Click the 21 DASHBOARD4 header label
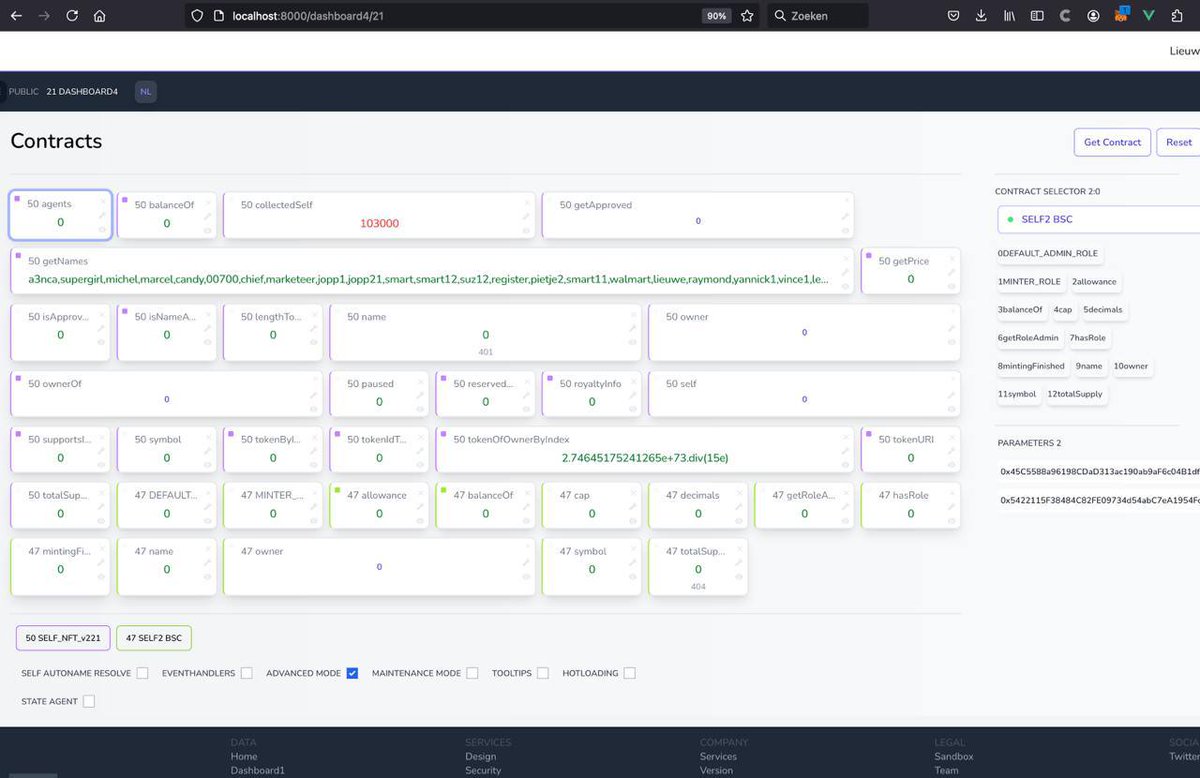Viewport: 1200px width, 778px height. 82,92
